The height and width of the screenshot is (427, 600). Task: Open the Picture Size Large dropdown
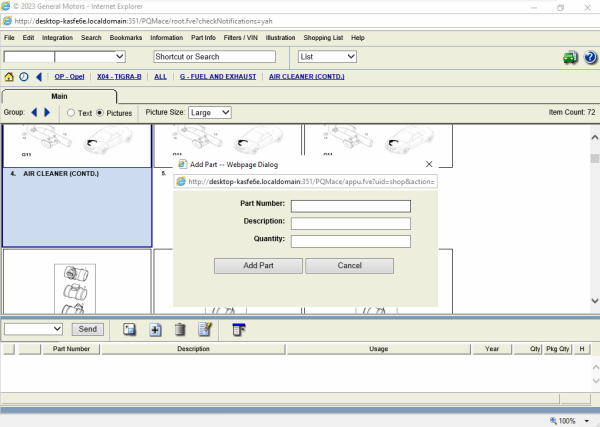210,112
